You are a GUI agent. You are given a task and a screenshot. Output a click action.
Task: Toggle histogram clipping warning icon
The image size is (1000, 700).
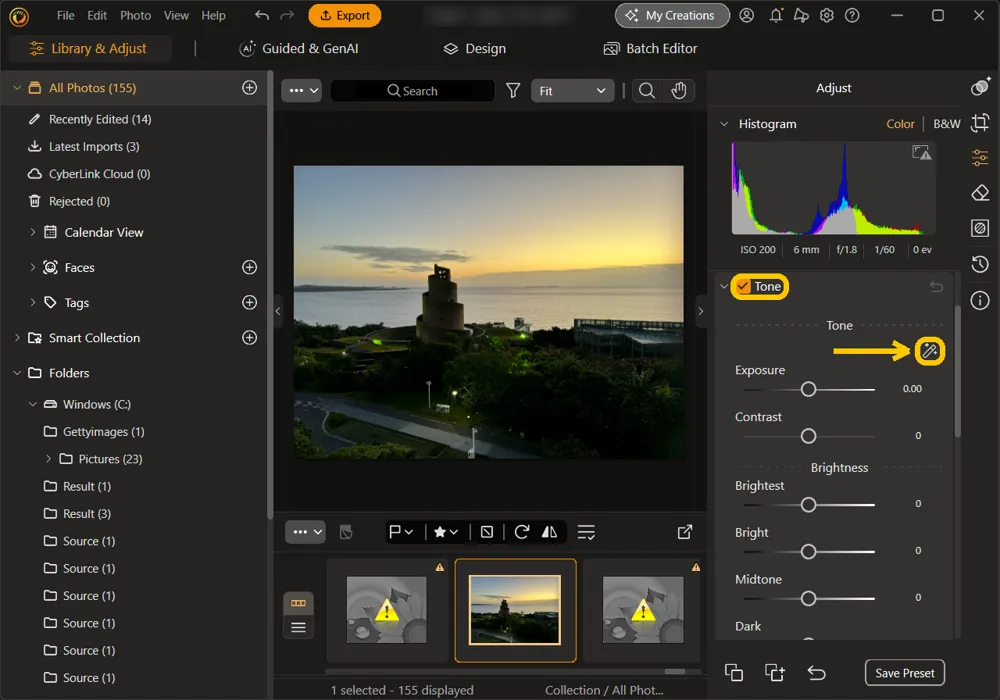point(922,152)
